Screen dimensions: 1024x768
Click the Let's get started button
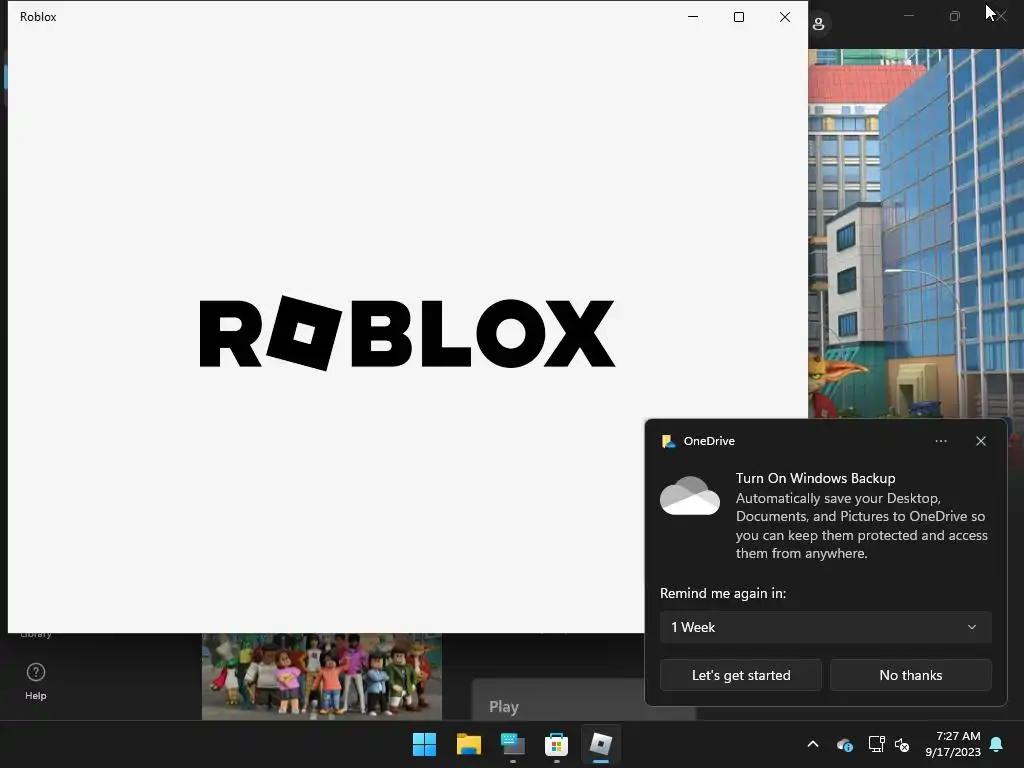741,675
